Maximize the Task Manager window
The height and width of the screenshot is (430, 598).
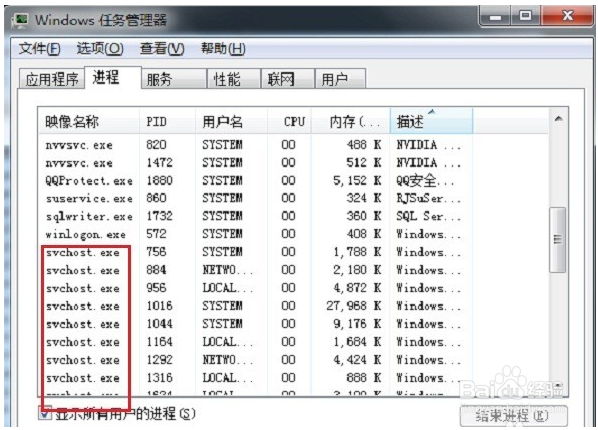point(526,16)
